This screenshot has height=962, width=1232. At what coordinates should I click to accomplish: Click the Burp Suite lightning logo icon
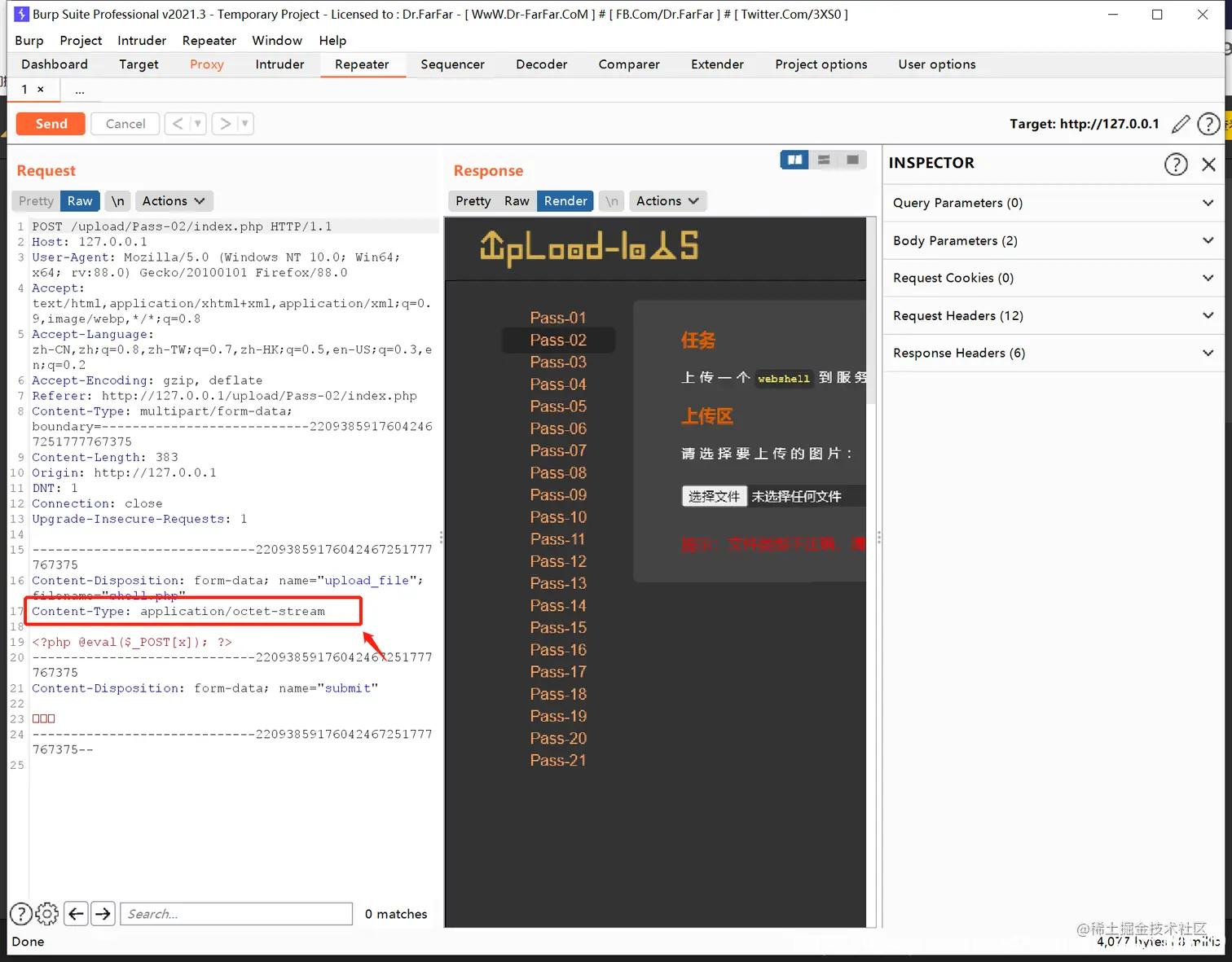[22, 14]
